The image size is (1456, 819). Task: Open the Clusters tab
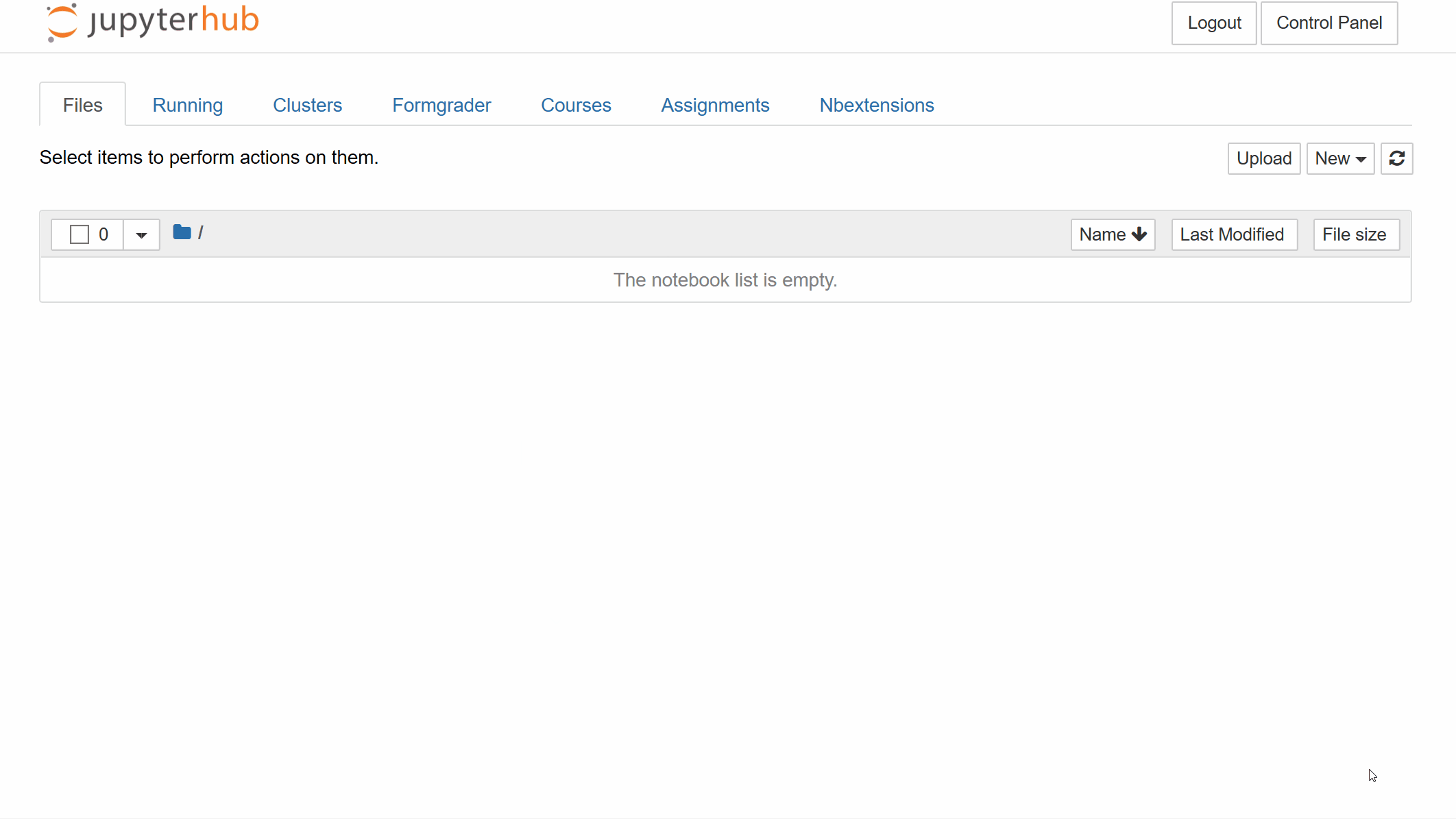307,105
